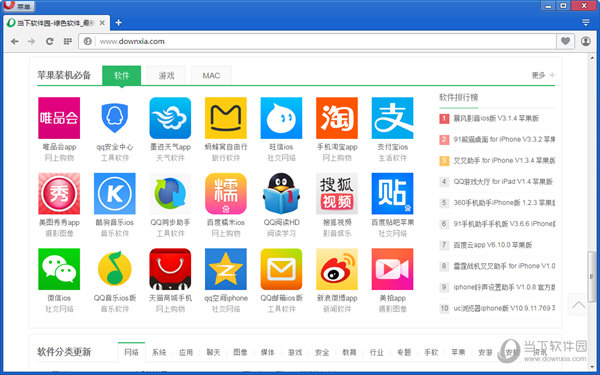Open the tab list menu icon
The image size is (600, 375).
pyautogui.click(x=585, y=23)
